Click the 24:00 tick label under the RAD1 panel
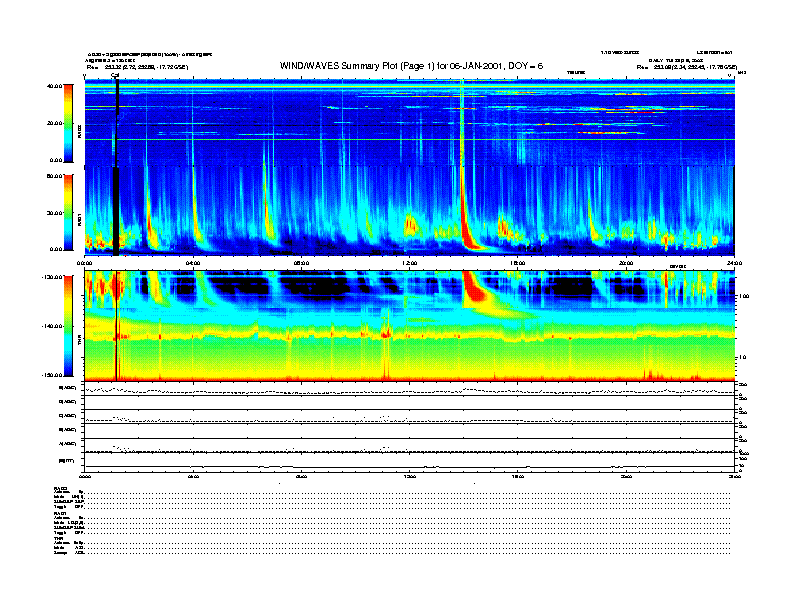This screenshot has width=792, height=612. [734, 263]
